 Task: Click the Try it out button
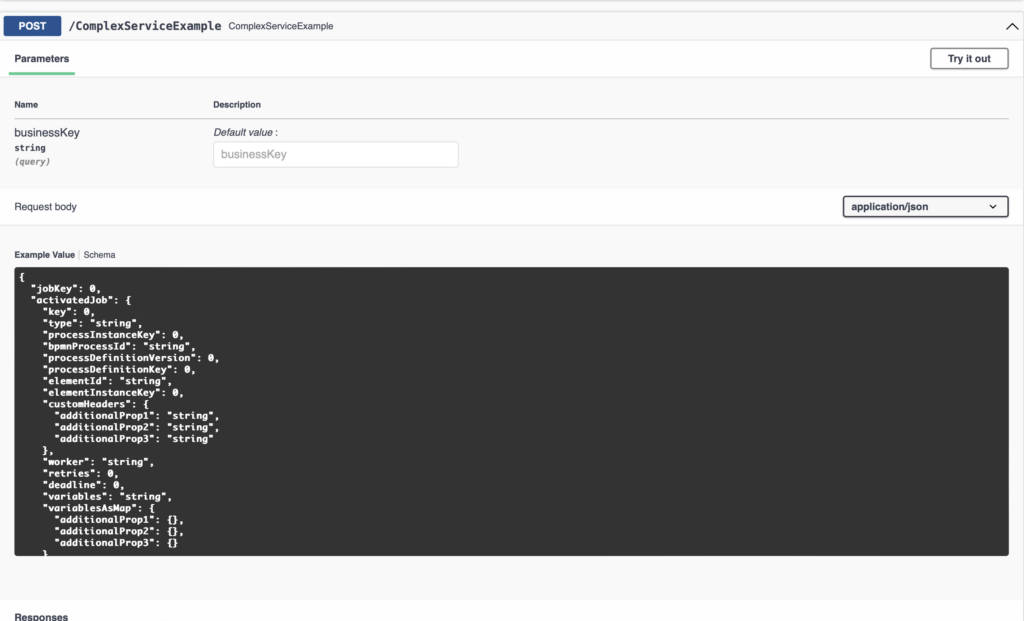tap(969, 59)
